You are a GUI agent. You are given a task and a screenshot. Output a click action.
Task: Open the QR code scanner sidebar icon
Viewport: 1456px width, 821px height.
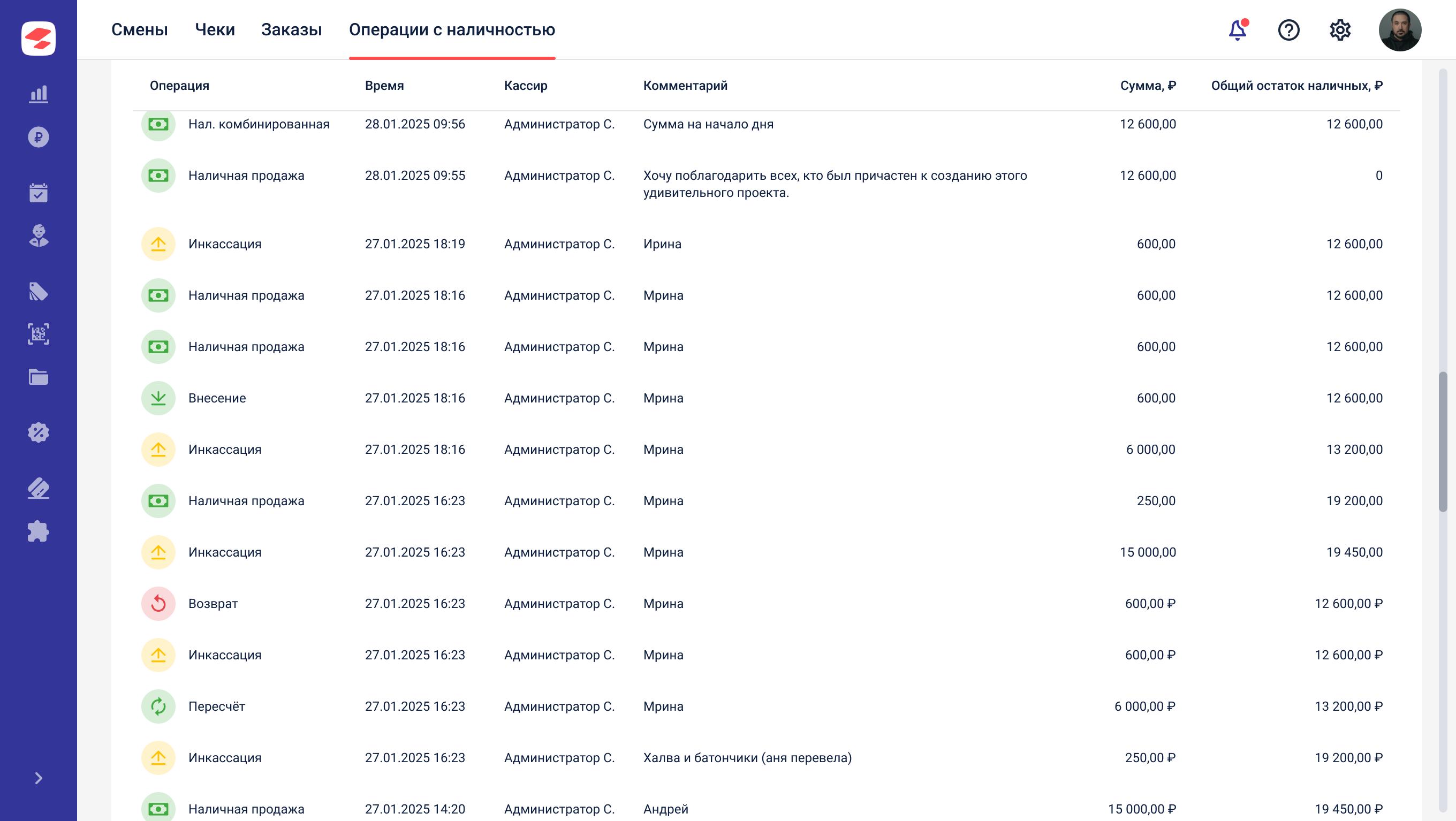point(39,334)
